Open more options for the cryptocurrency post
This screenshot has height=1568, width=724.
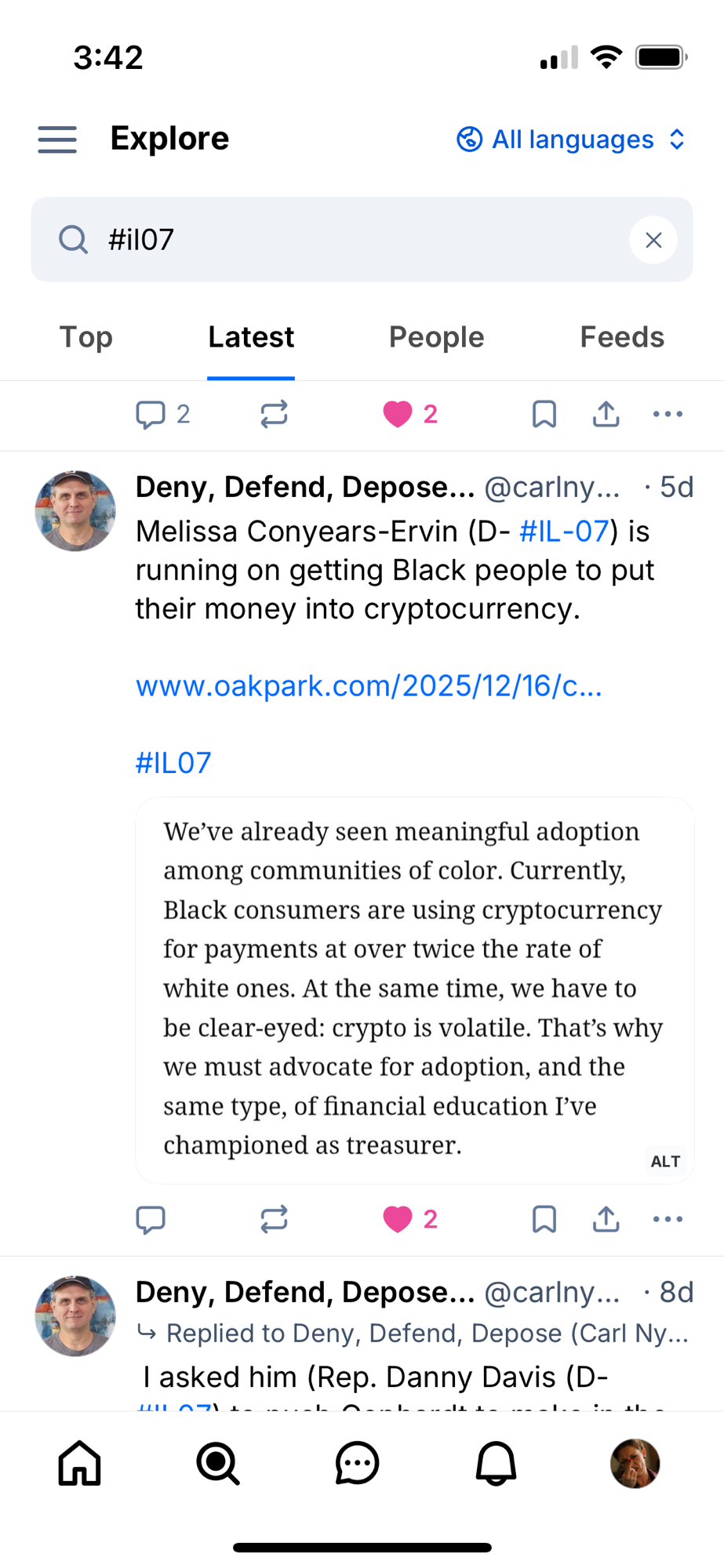point(668,1219)
